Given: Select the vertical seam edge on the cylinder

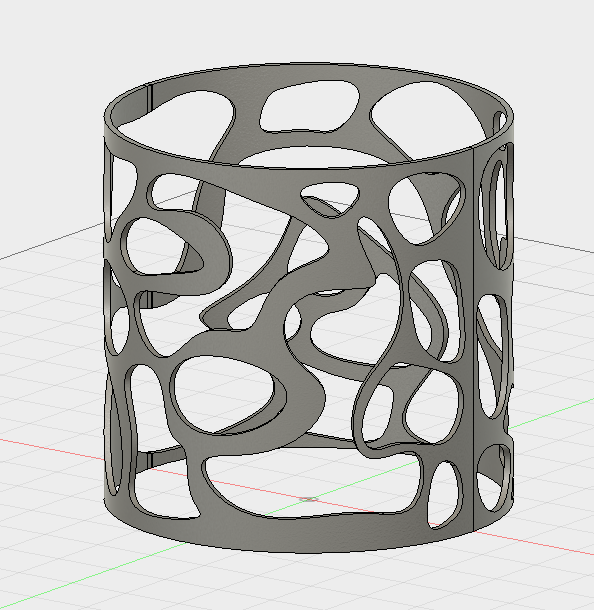Looking at the screenshot, I should point(473,340).
